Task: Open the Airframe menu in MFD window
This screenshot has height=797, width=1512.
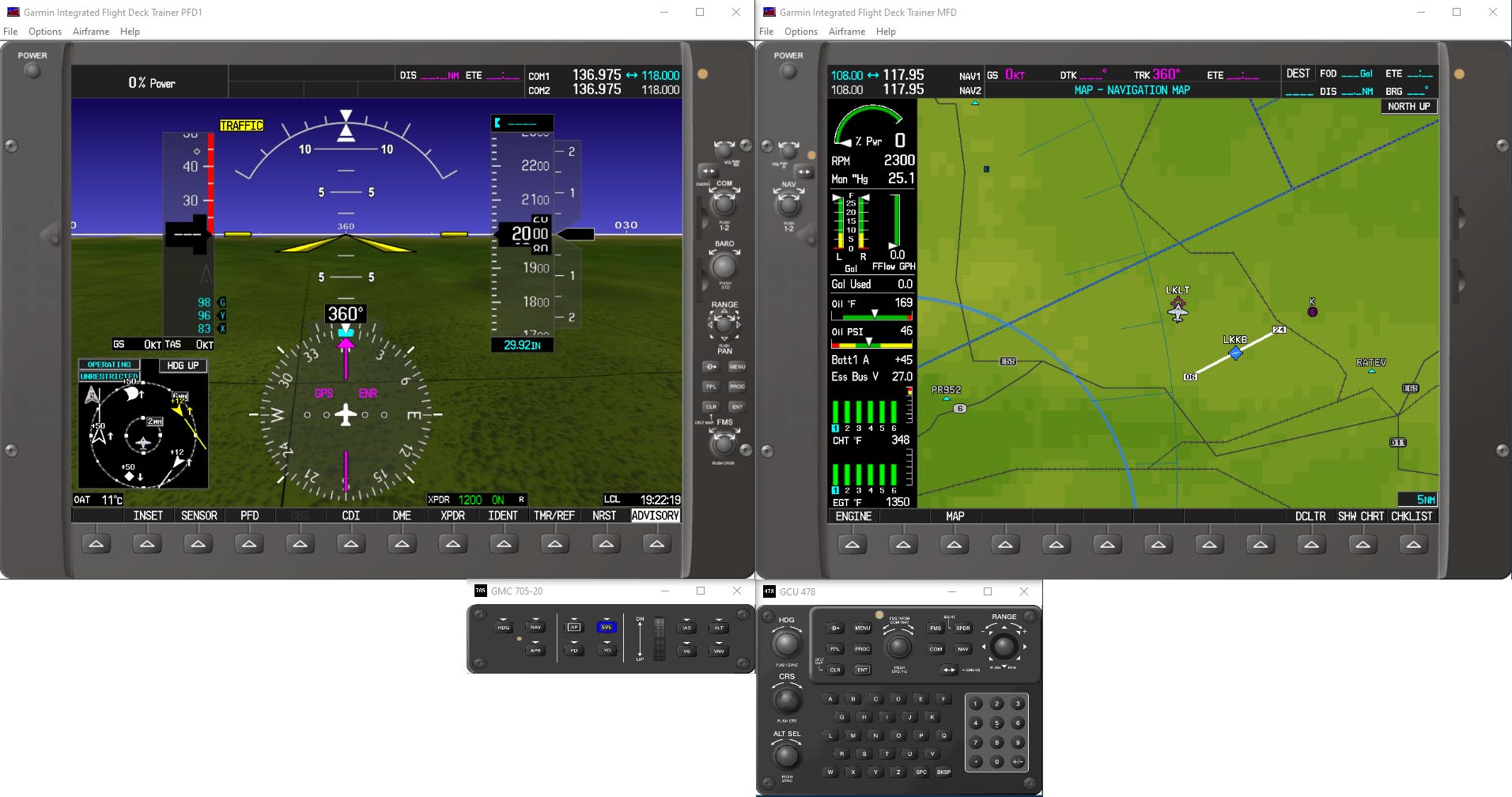Action: coord(847,32)
